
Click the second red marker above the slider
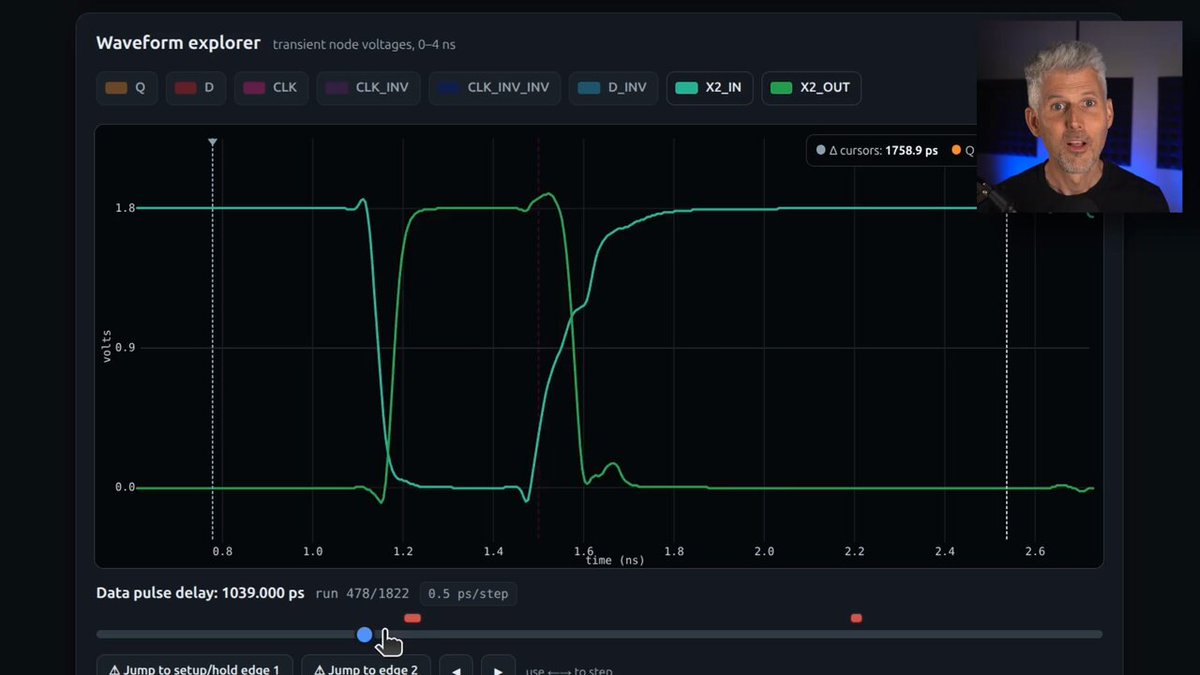click(x=856, y=618)
